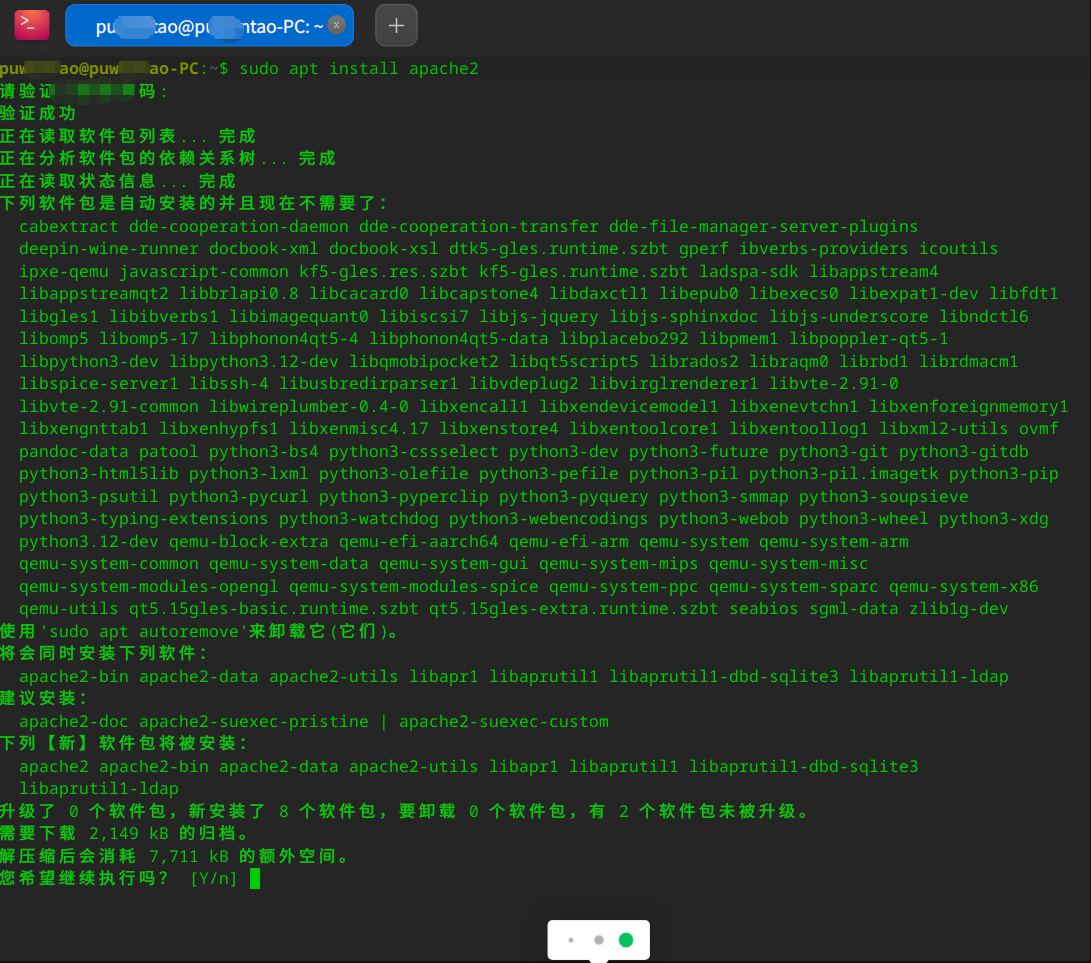Click the package name "librdmacm1"
The image size is (1091, 963).
tap(969, 362)
